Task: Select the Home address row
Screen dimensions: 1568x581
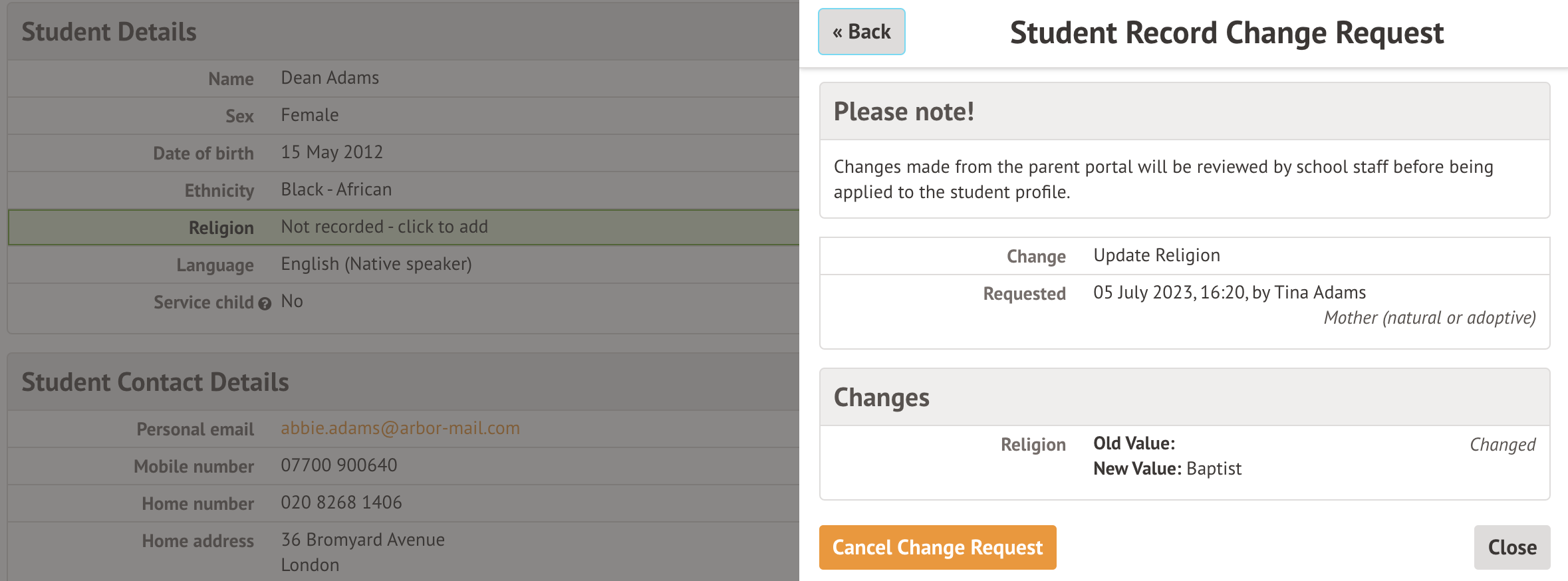Action: (x=362, y=540)
